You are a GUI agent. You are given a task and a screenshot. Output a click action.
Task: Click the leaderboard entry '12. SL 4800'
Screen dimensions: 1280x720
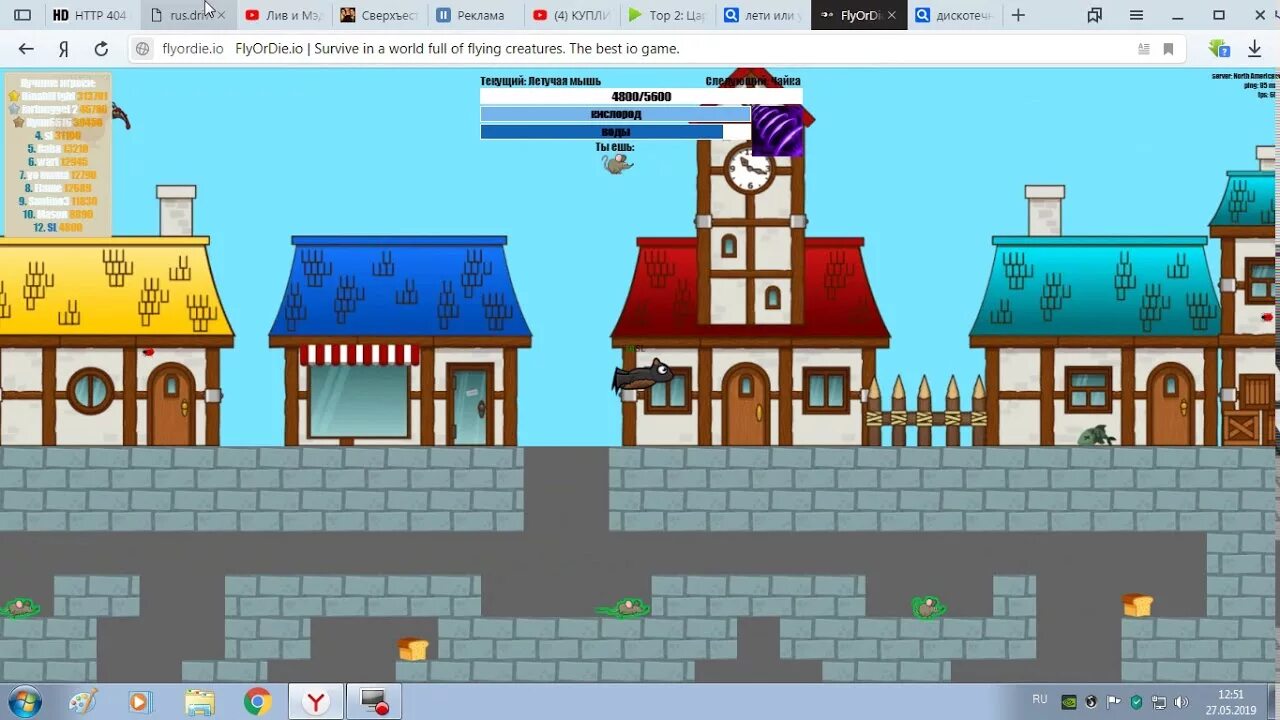57,227
